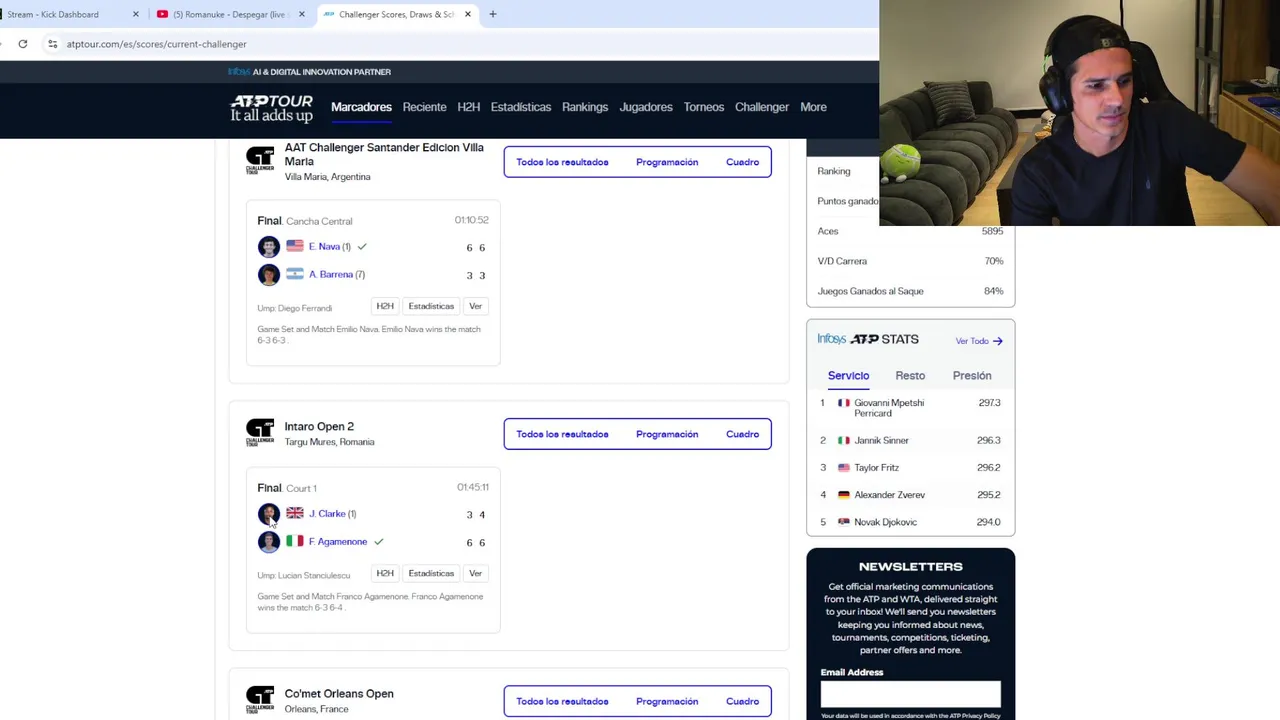Viewport: 1280px width, 720px height.
Task: Open the Torneos navigation item
Action: click(703, 107)
